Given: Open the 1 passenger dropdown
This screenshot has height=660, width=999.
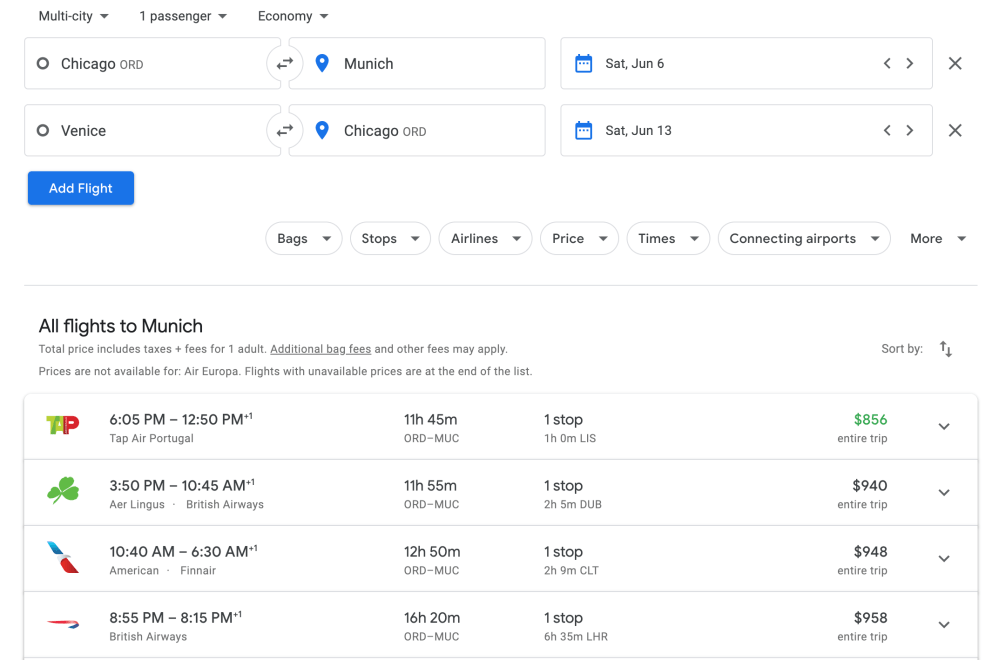Looking at the screenshot, I should click(x=183, y=16).
